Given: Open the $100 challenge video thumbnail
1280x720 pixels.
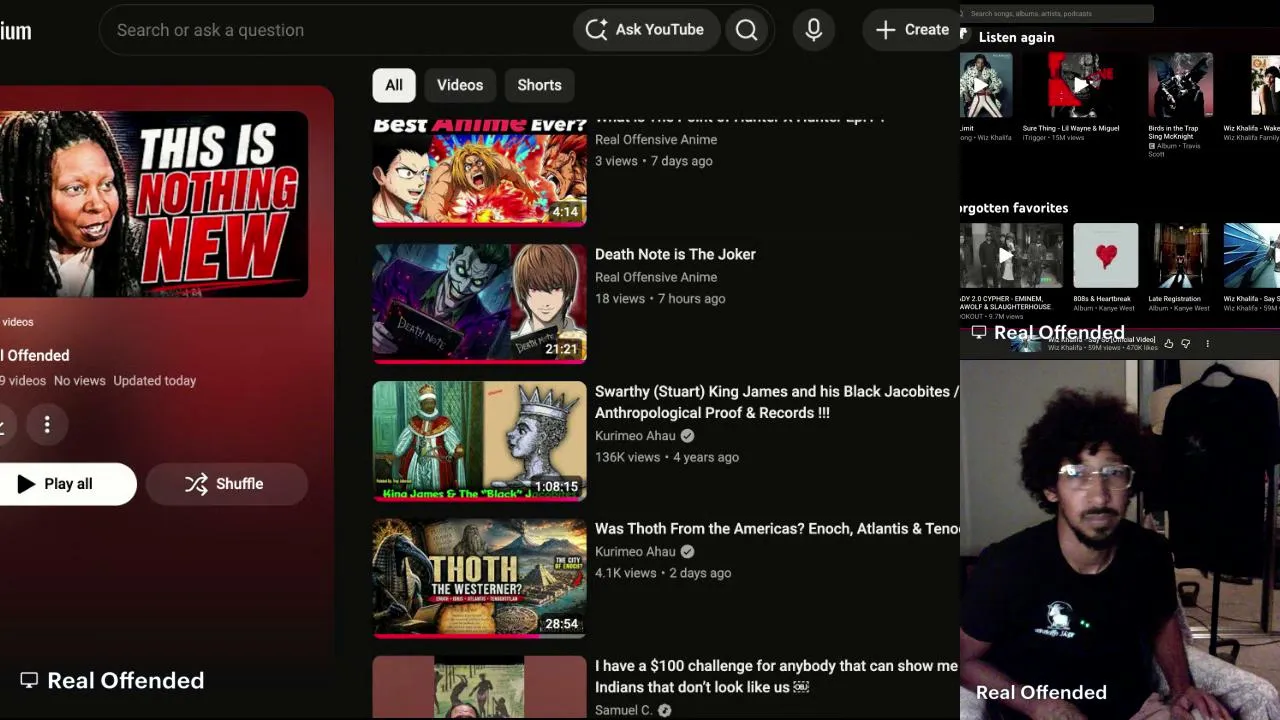Looking at the screenshot, I should [480, 687].
